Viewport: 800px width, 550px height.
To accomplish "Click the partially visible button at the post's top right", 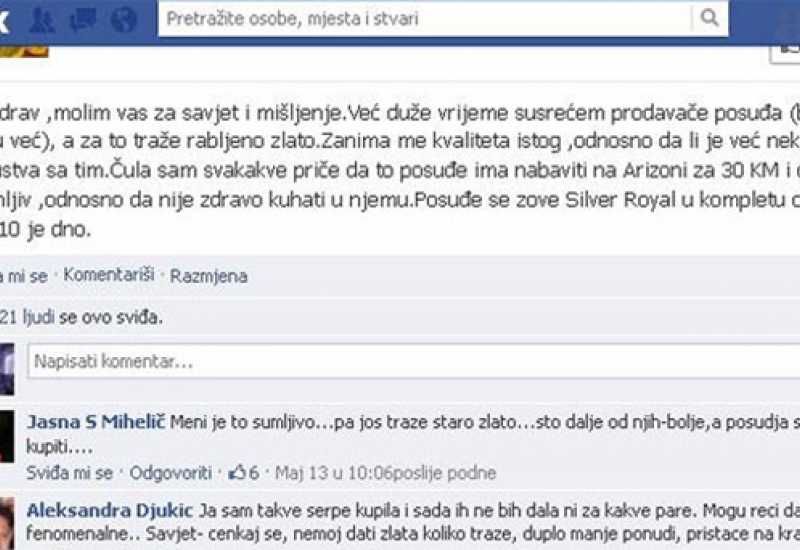I will click(785, 53).
